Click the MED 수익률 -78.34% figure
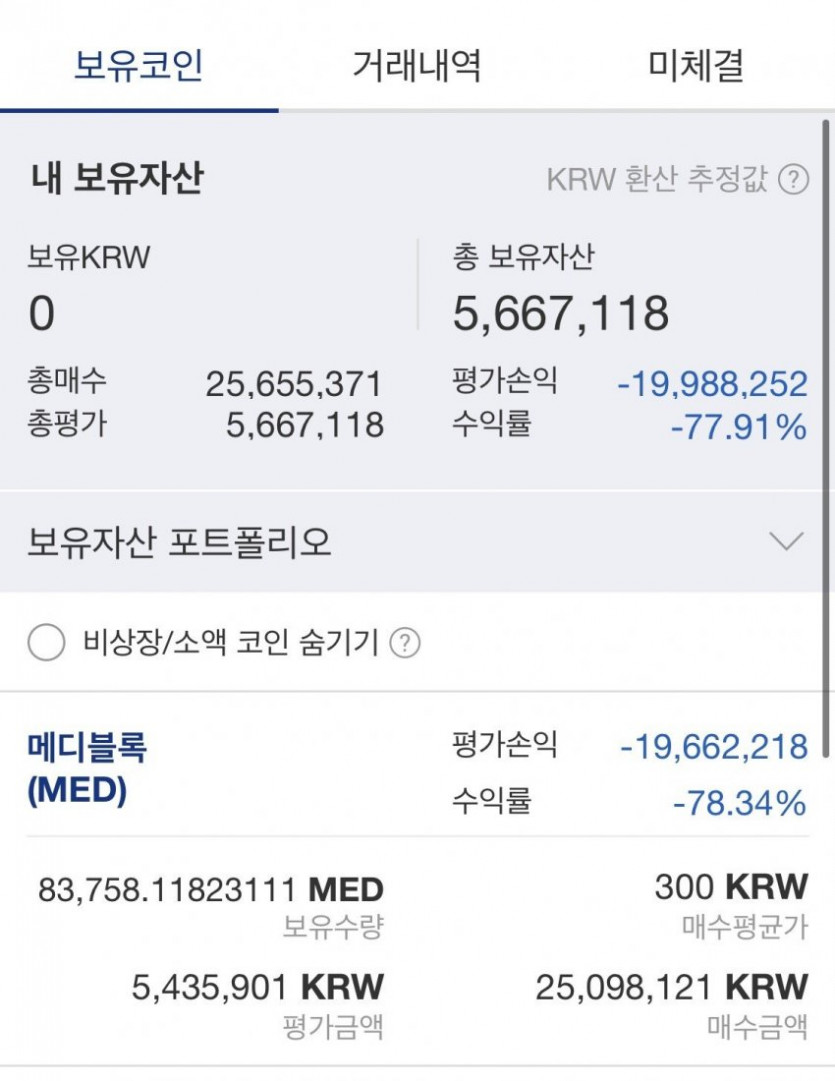 (739, 803)
